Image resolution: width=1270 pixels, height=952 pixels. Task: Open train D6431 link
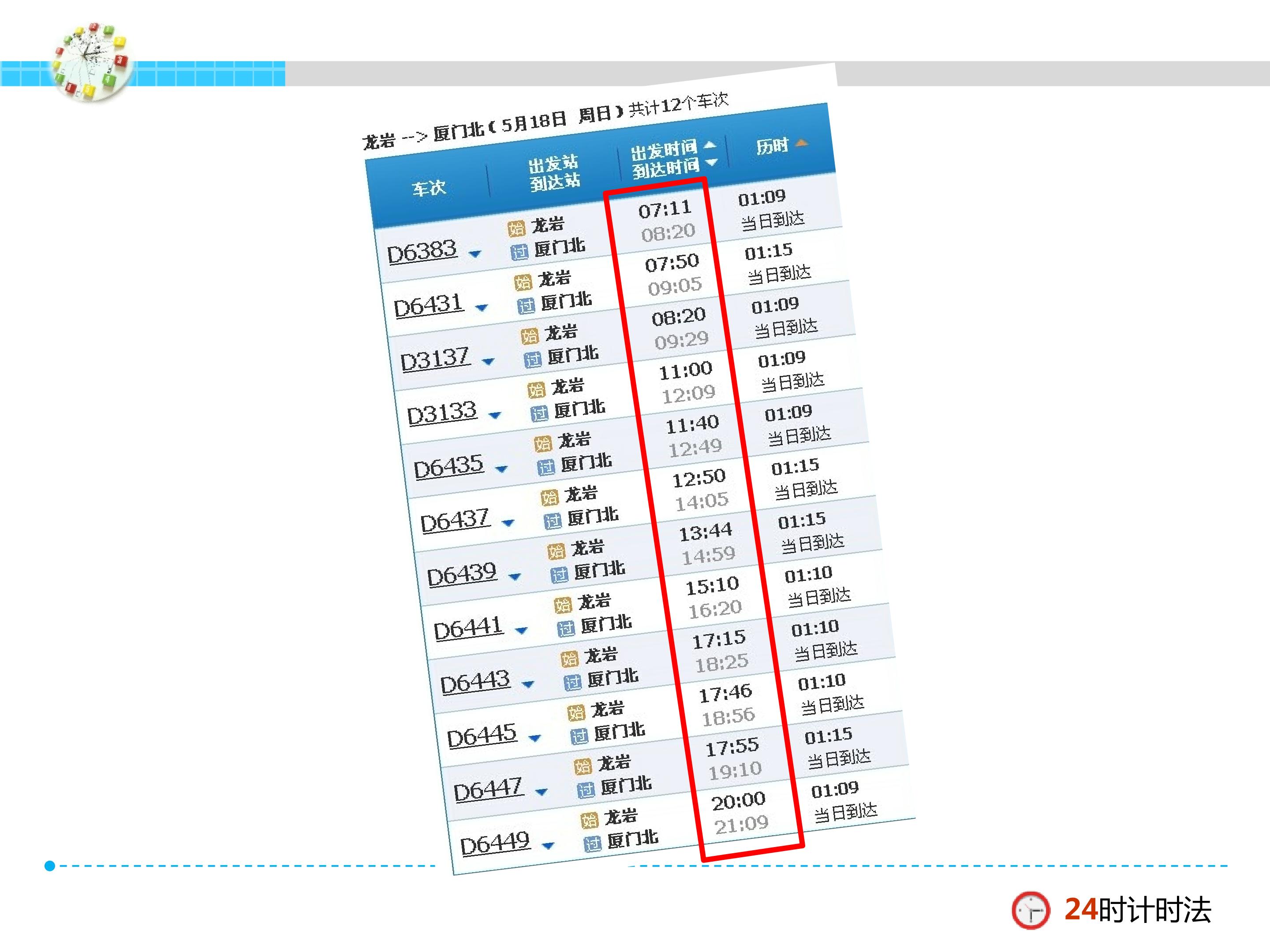point(428,305)
